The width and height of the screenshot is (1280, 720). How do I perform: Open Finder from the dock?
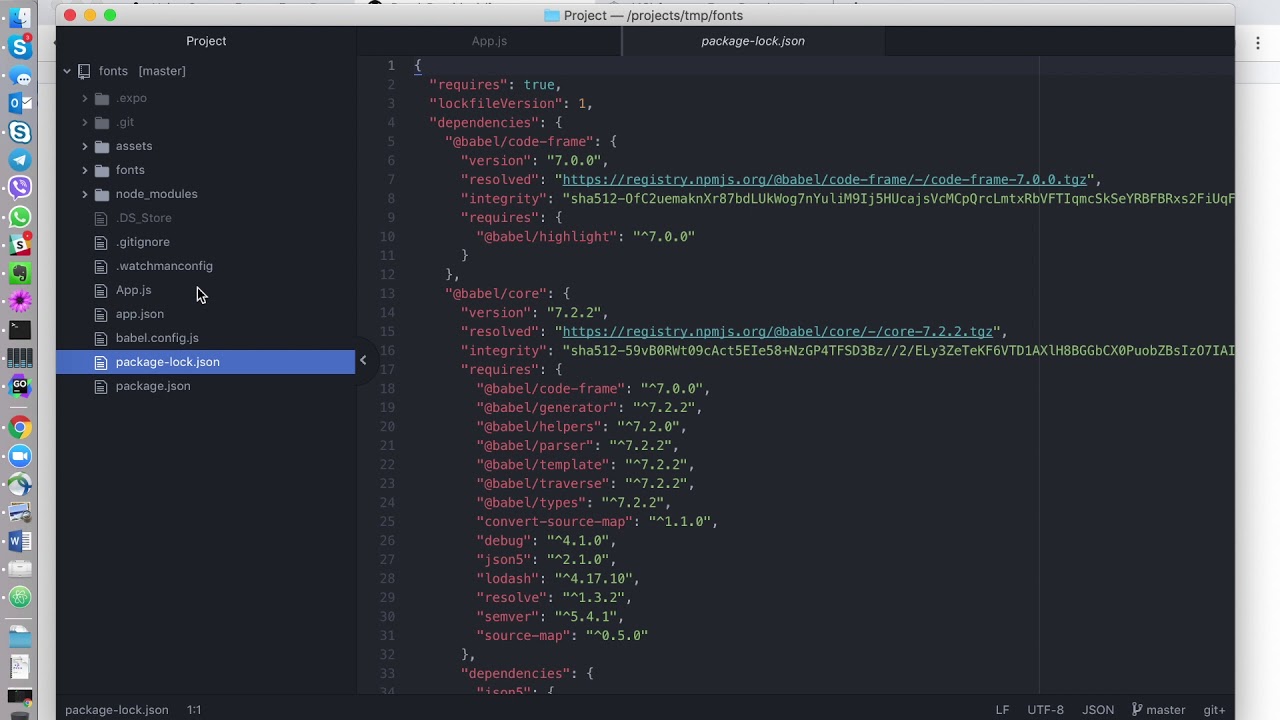[x=19, y=19]
